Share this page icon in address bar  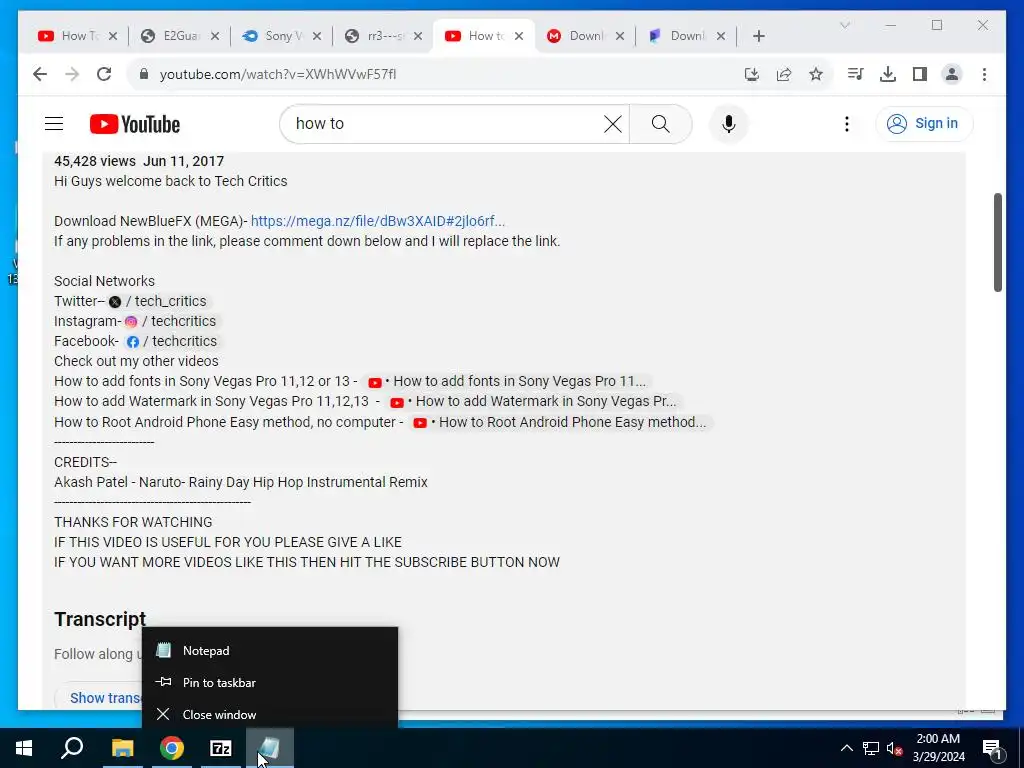784,74
